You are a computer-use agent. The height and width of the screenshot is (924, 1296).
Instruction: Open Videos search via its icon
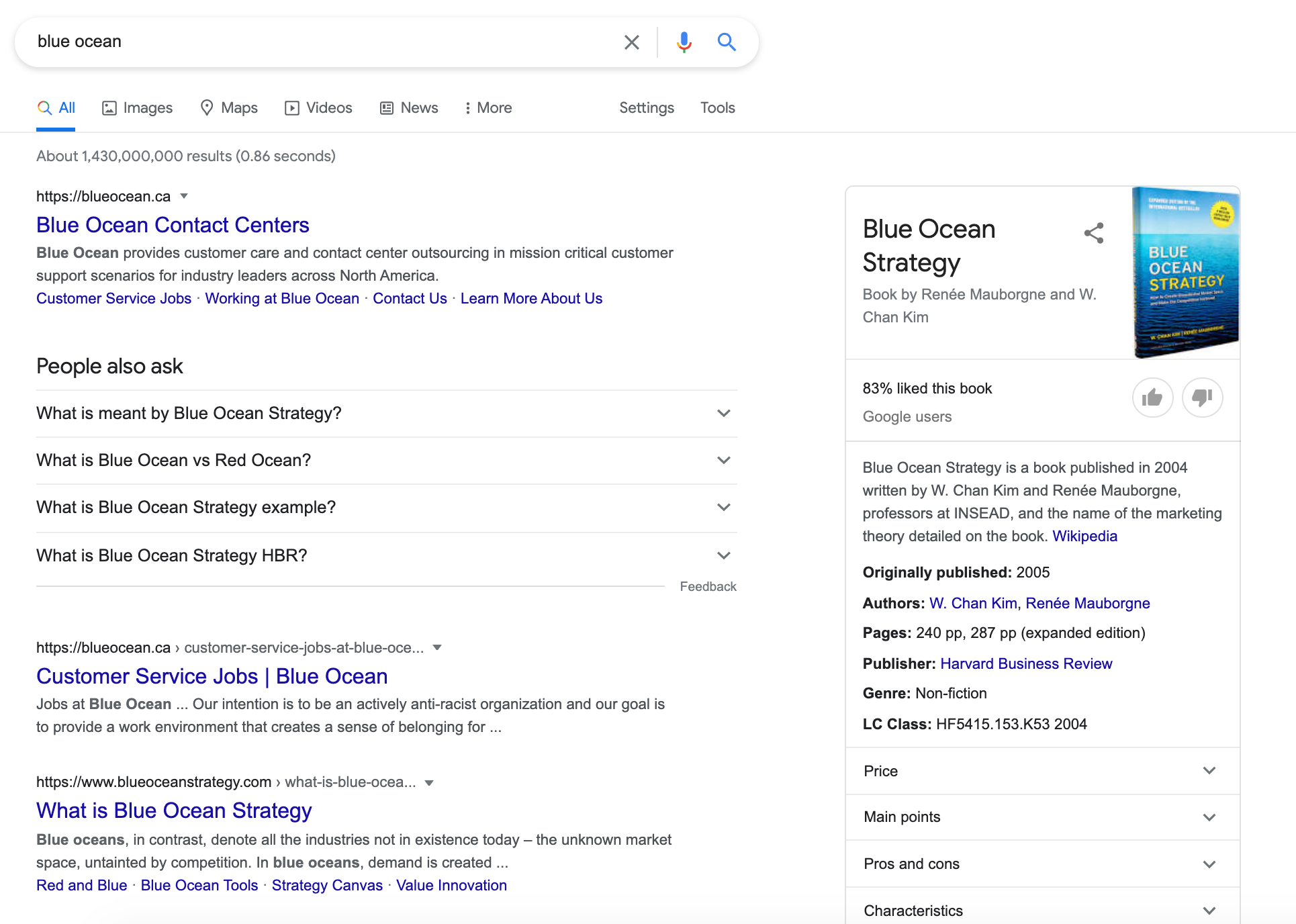click(x=291, y=107)
